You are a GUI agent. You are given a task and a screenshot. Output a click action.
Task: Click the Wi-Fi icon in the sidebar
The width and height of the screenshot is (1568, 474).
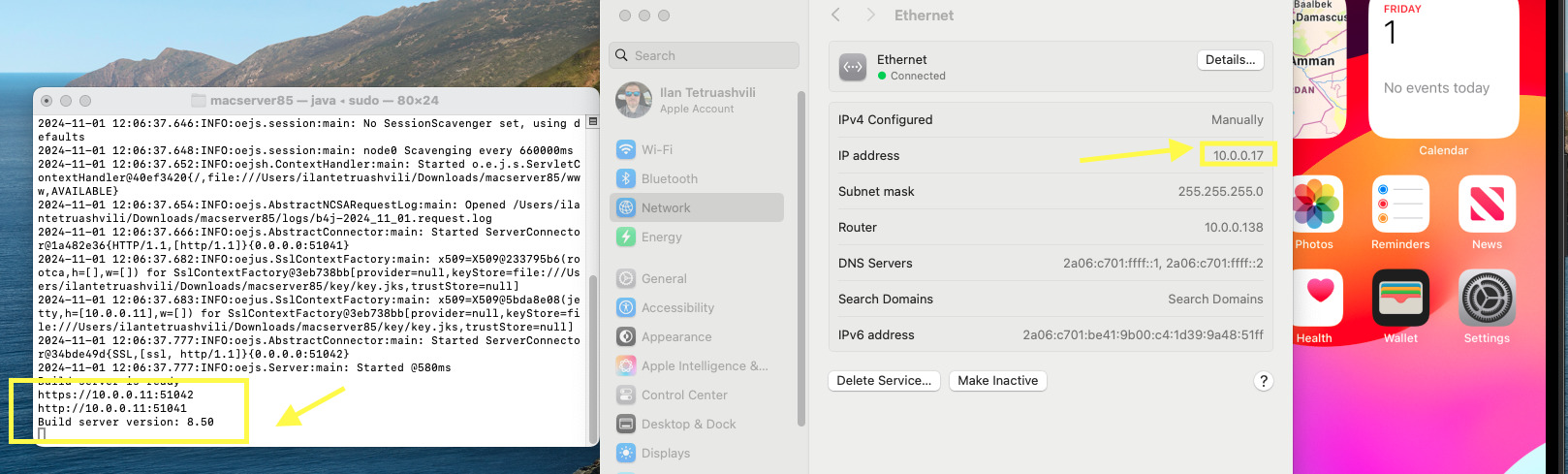[626, 149]
